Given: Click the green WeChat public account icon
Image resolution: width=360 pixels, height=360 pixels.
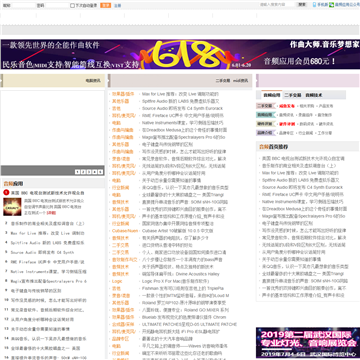Looking at the screenshot, I should click(332, 5).
